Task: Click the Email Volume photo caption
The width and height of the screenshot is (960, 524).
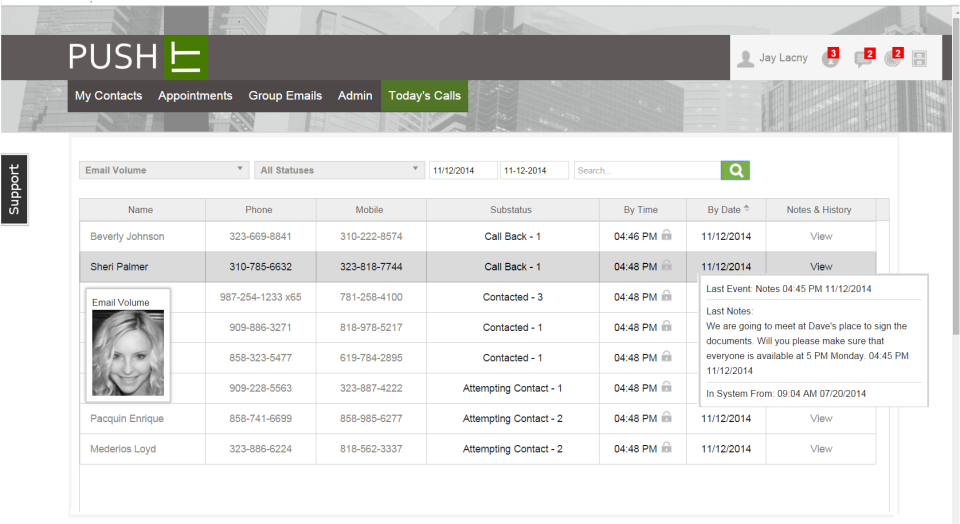Action: pyautogui.click(x=121, y=302)
